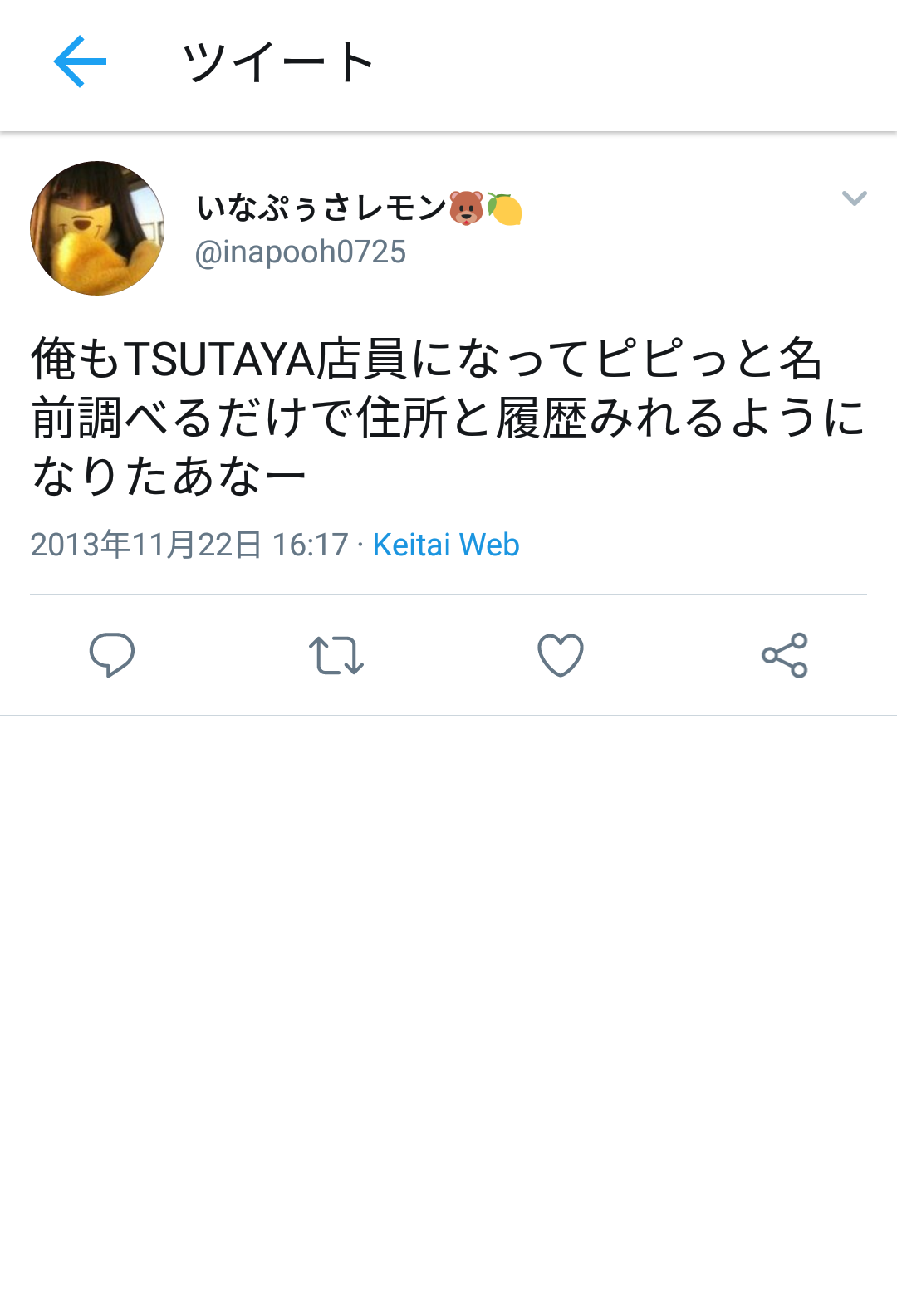897x1316 pixels.
Task: Open the Keitai Web source link
Action: click(x=446, y=545)
